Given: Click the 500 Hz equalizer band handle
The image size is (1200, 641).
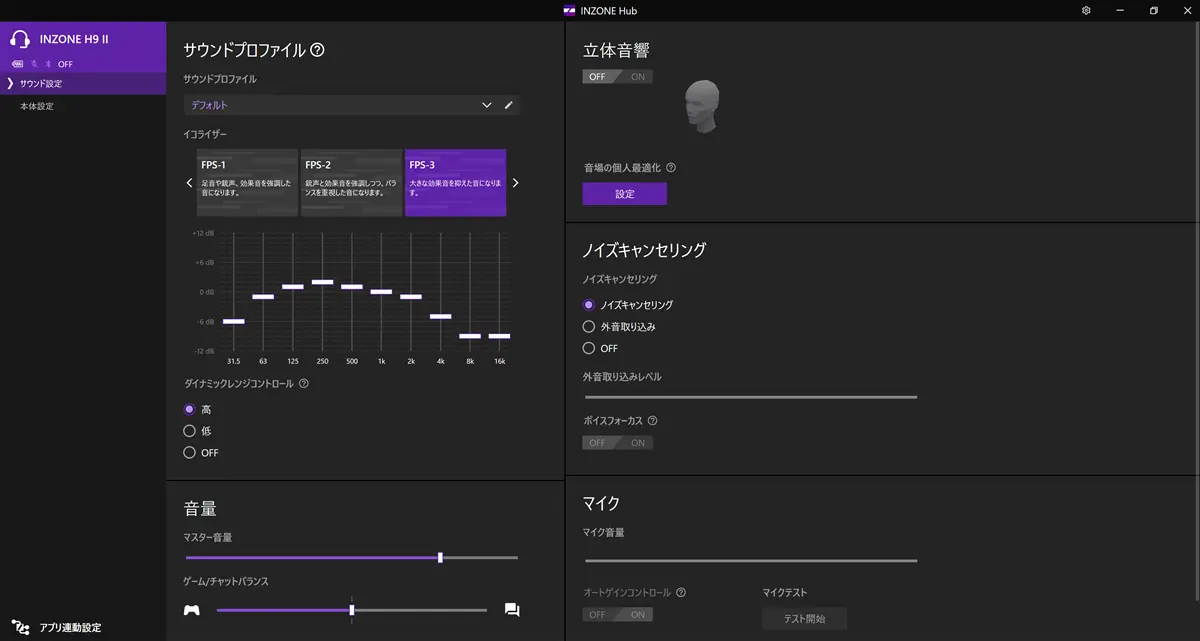Looking at the screenshot, I should pyautogui.click(x=352, y=287).
